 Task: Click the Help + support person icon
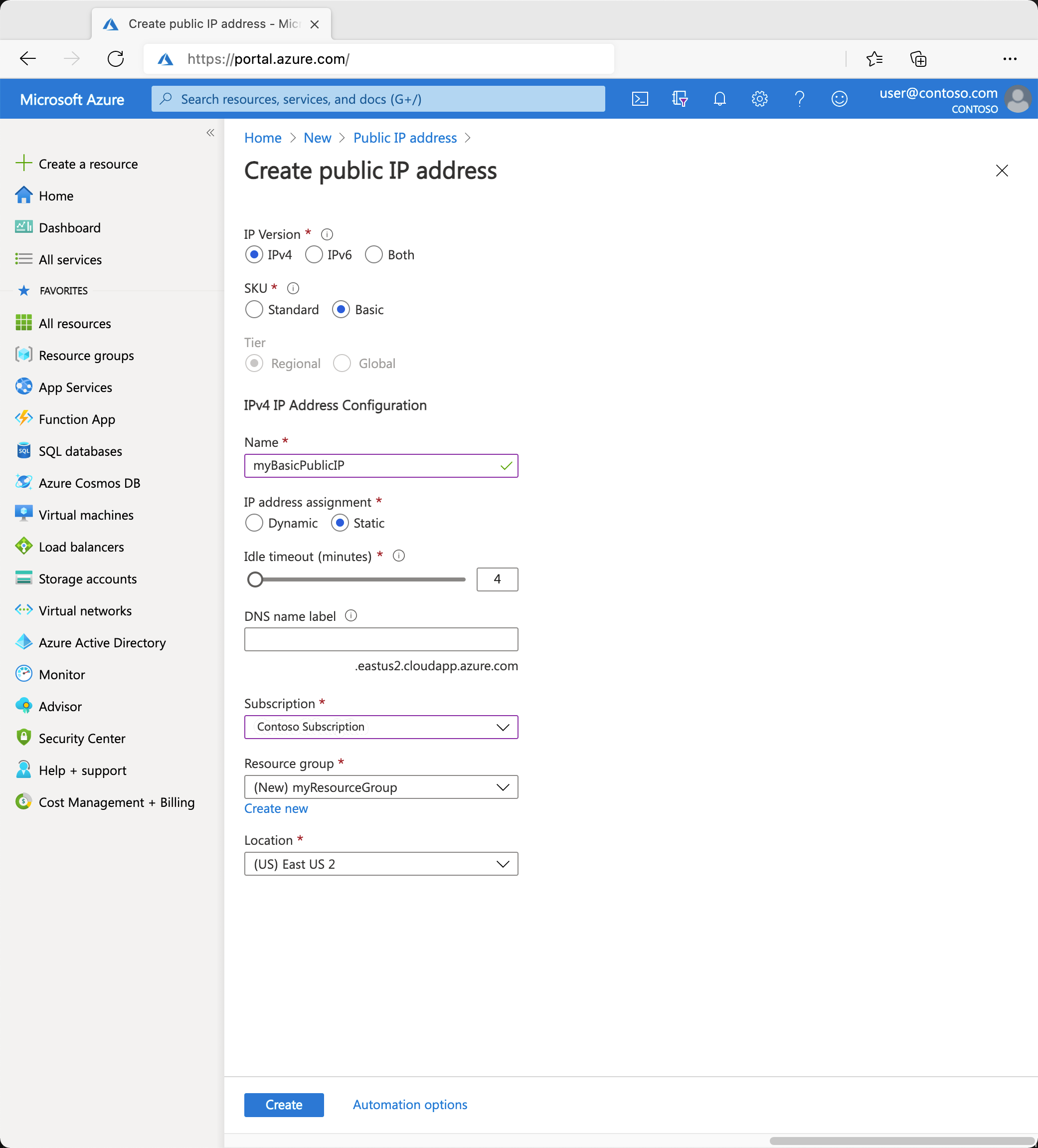(23, 769)
